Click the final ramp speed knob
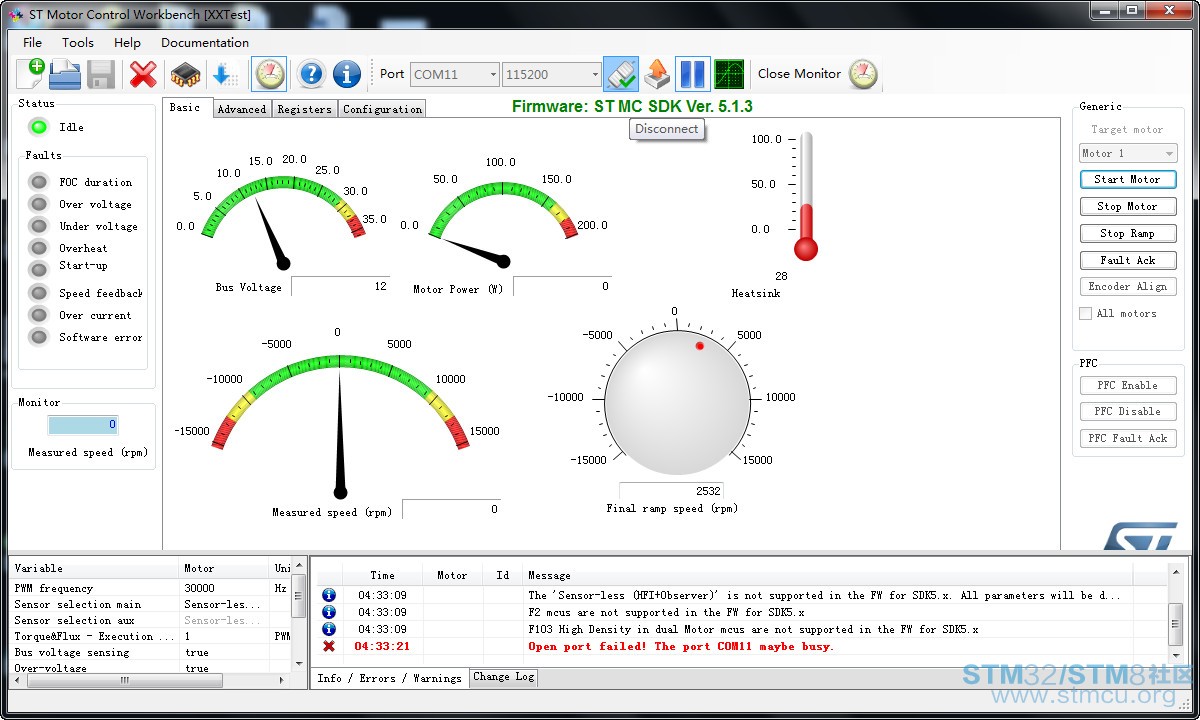The height and width of the screenshot is (720, 1200). 678,403
